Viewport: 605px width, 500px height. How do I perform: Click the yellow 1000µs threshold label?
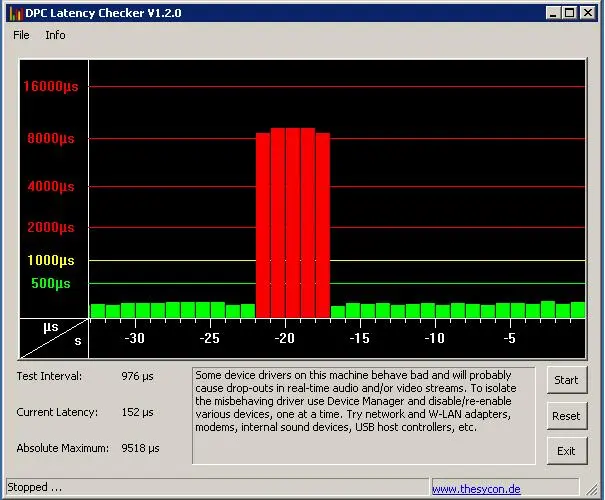tap(53, 260)
